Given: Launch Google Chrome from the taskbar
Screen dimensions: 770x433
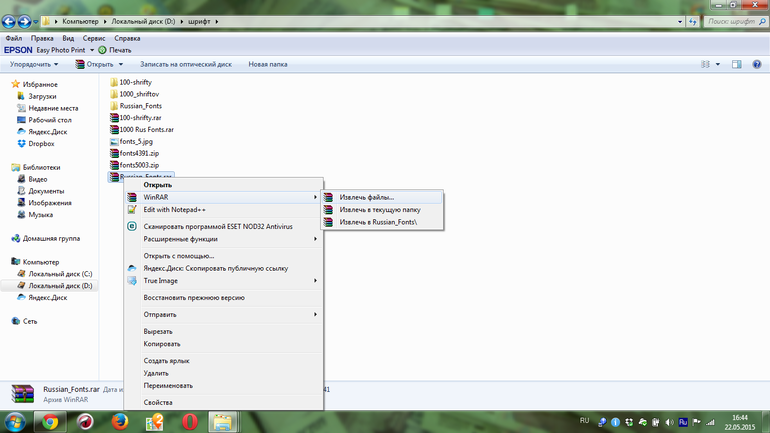Looking at the screenshot, I should coord(50,421).
